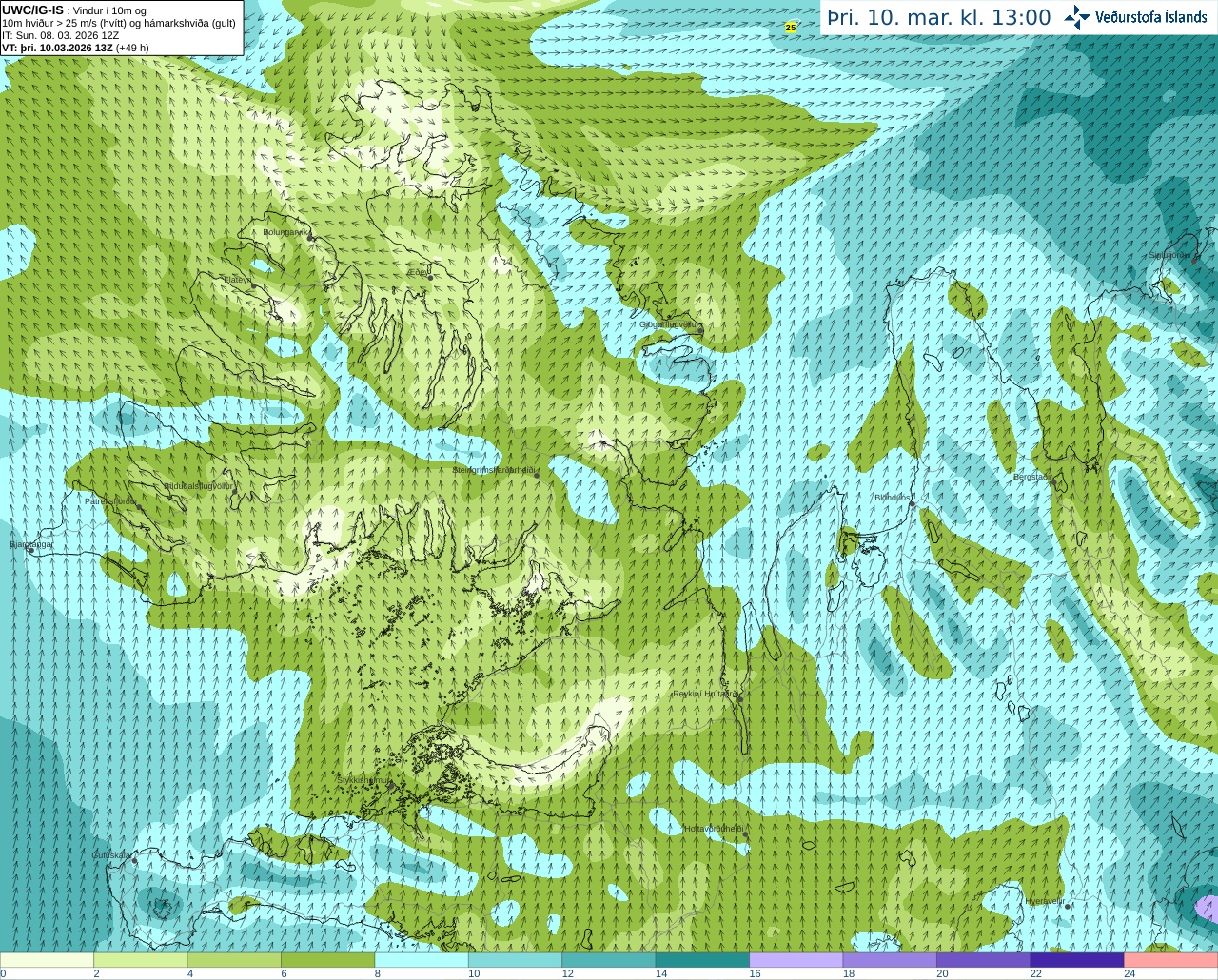The height and width of the screenshot is (980, 1218).
Task: Click the above 24 m/s pink legend swatch
Action: pyautogui.click(x=1171, y=960)
